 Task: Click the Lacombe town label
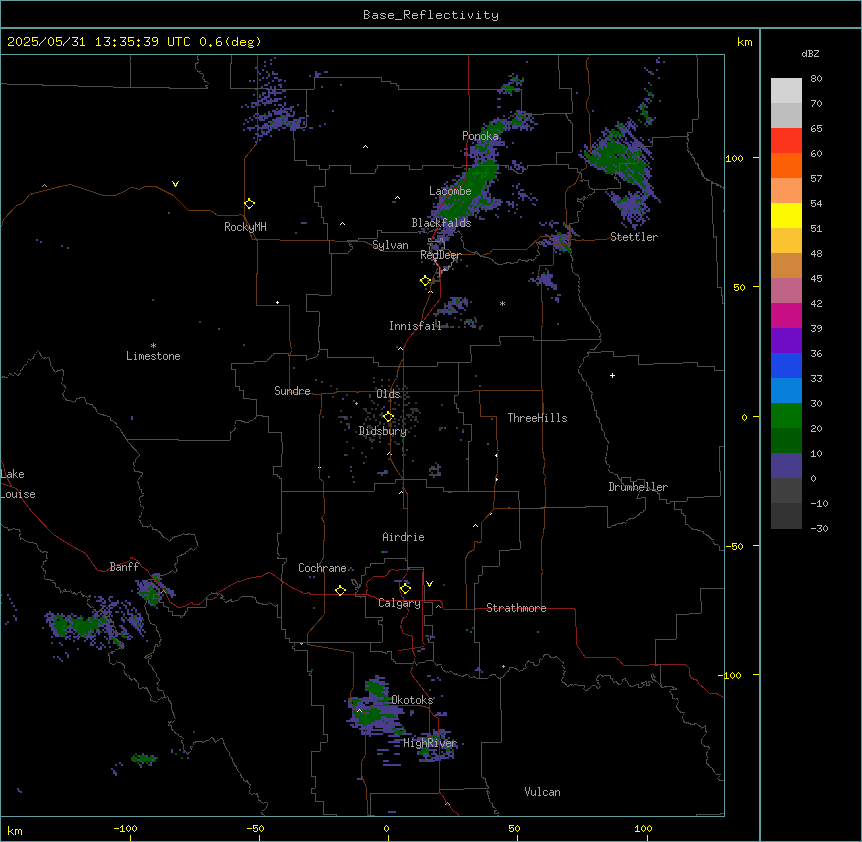(x=450, y=191)
